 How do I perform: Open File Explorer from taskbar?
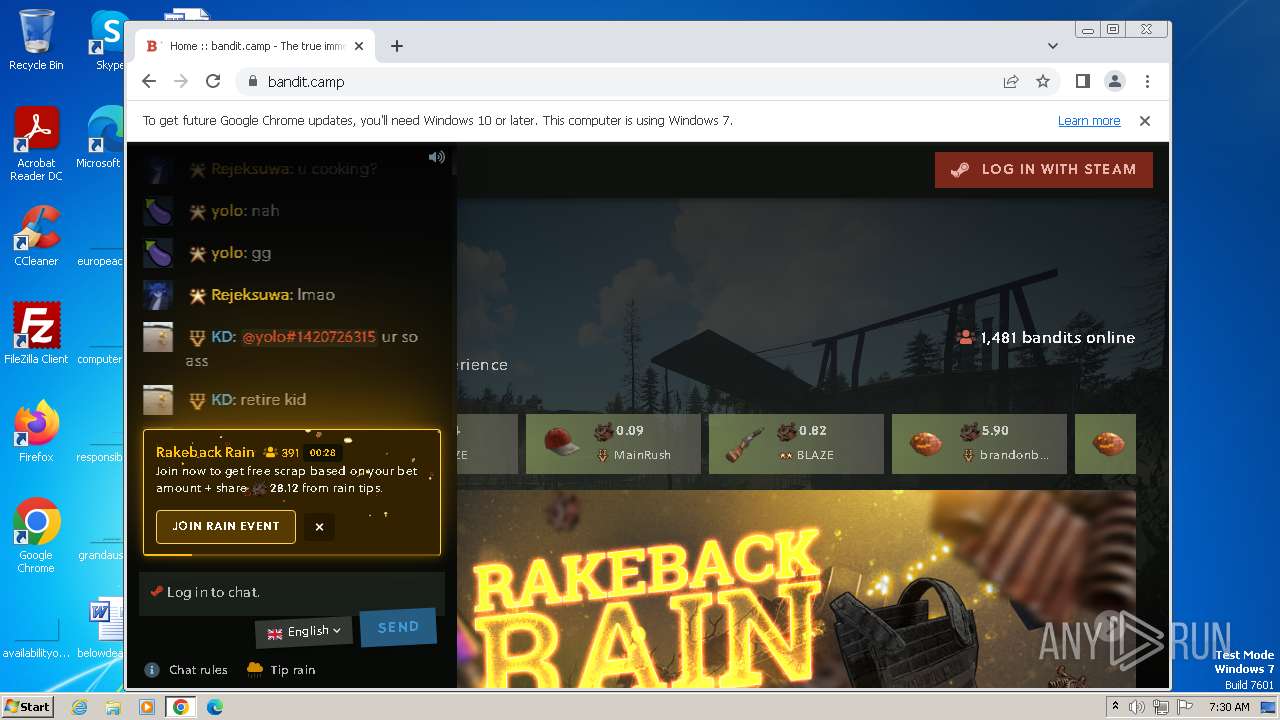tap(113, 707)
